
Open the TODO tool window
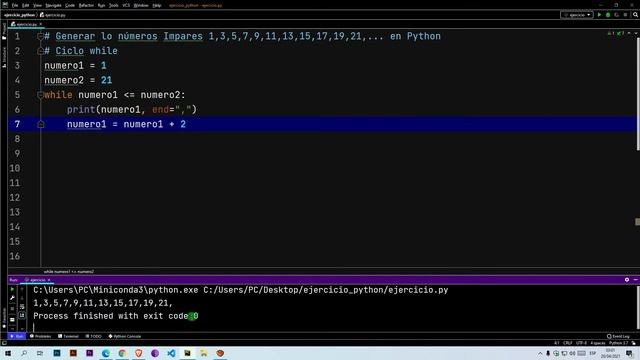pyautogui.click(x=93, y=336)
